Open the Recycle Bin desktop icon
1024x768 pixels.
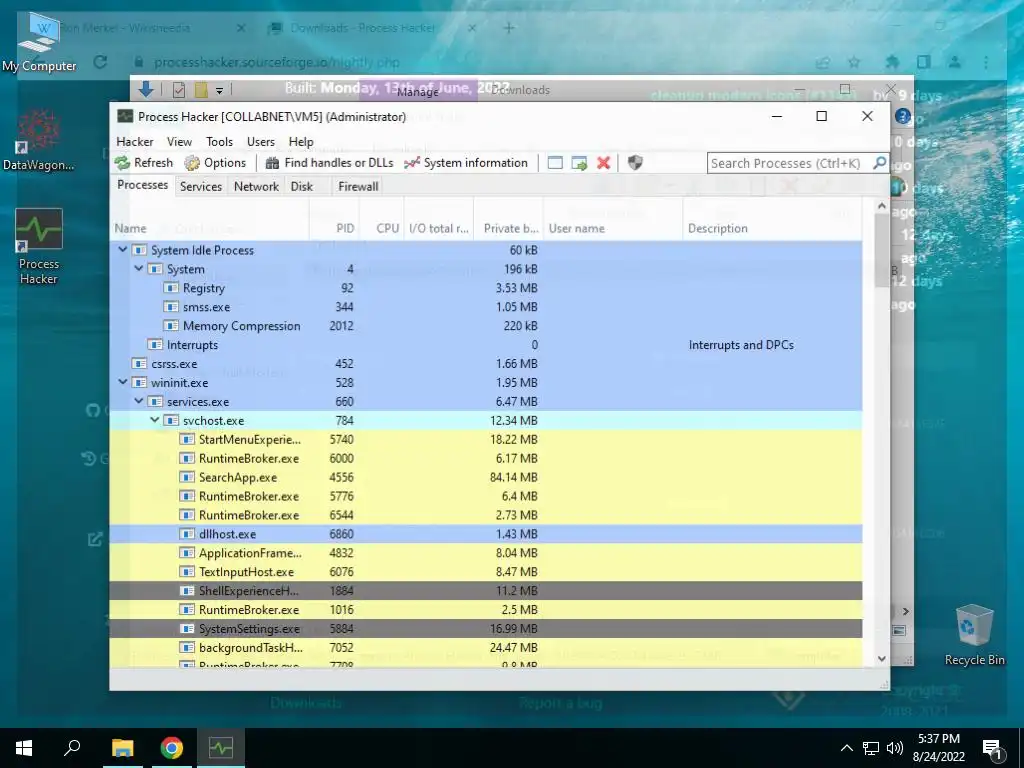click(x=974, y=635)
